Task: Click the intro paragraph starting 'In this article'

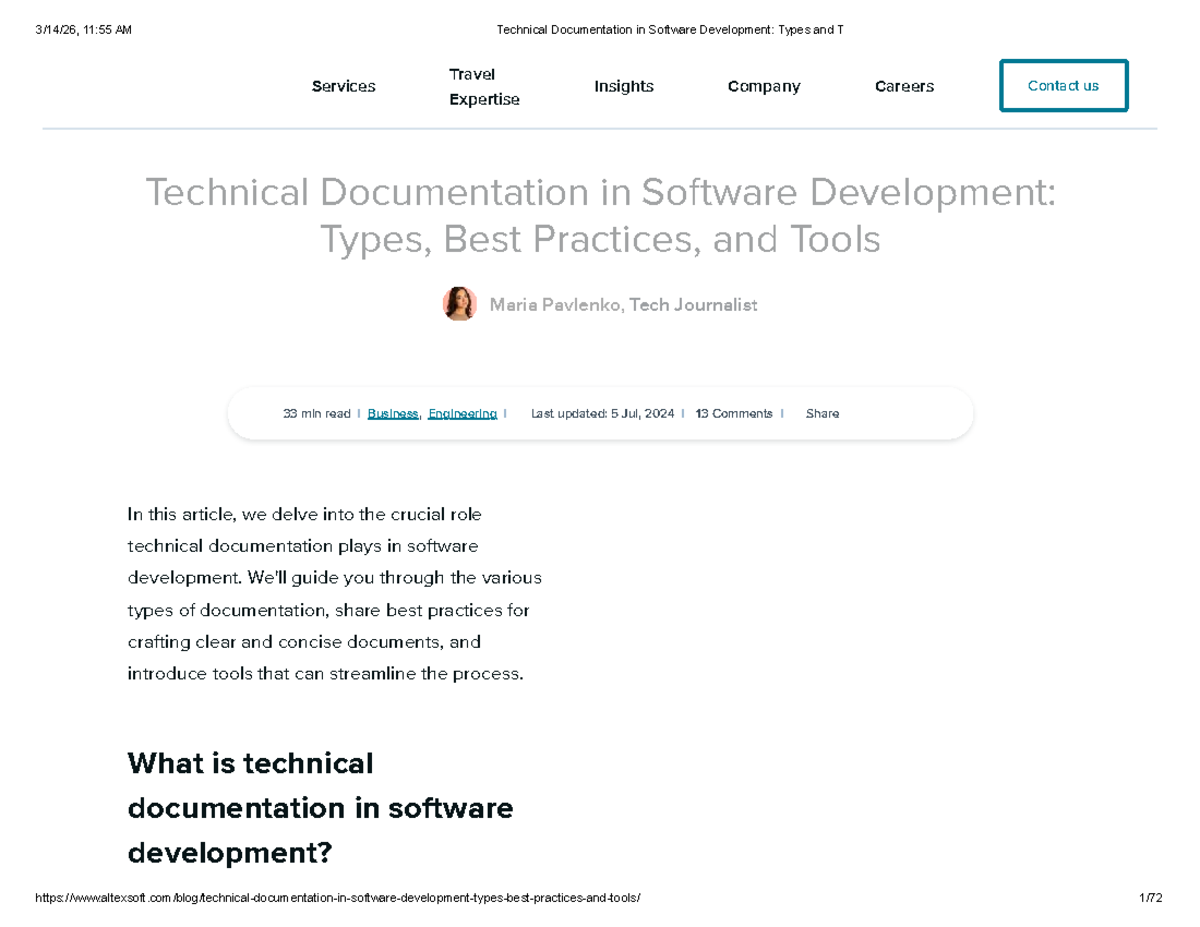Action: (335, 594)
